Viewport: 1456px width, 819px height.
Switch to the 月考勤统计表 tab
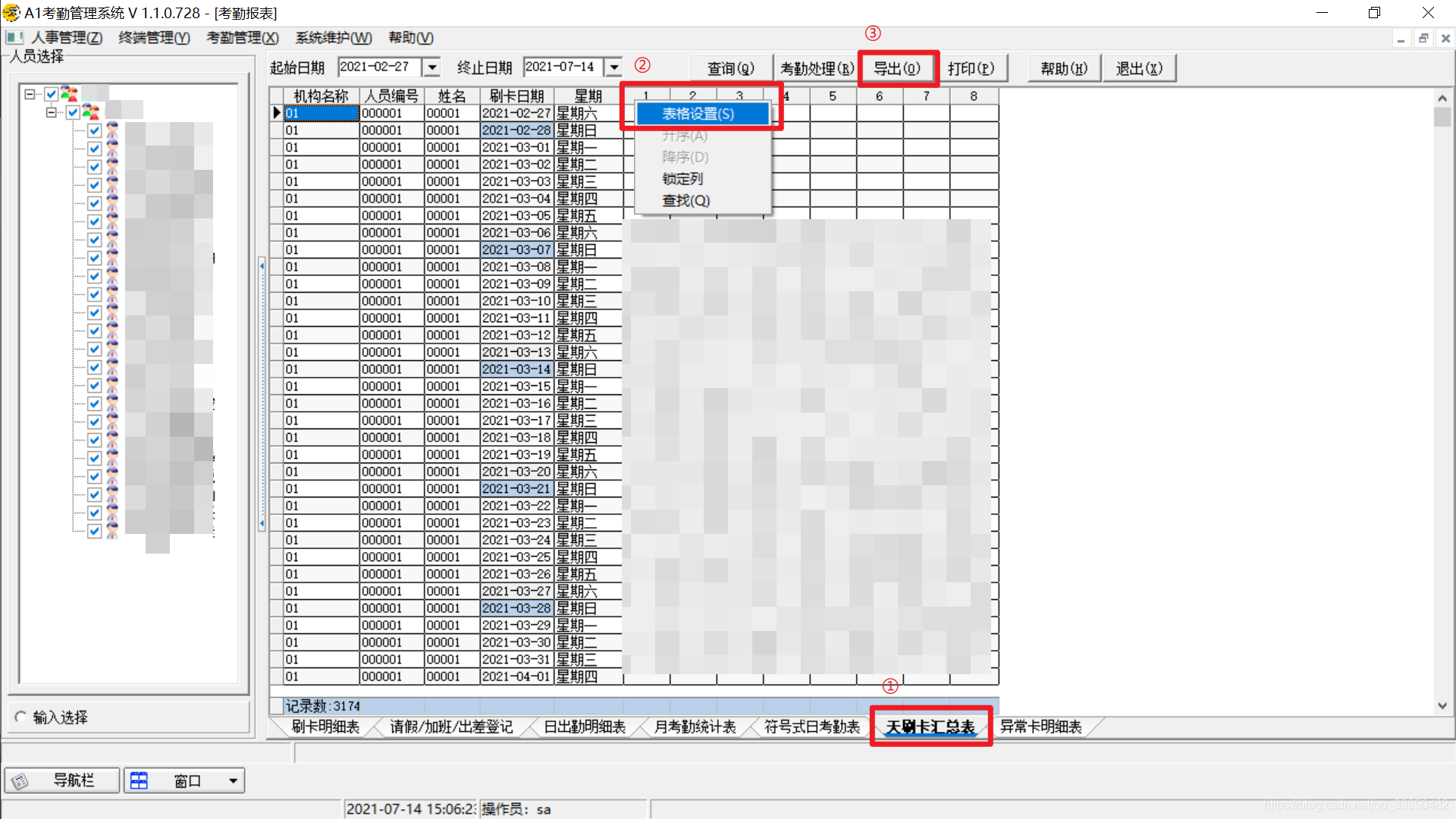coord(695,726)
